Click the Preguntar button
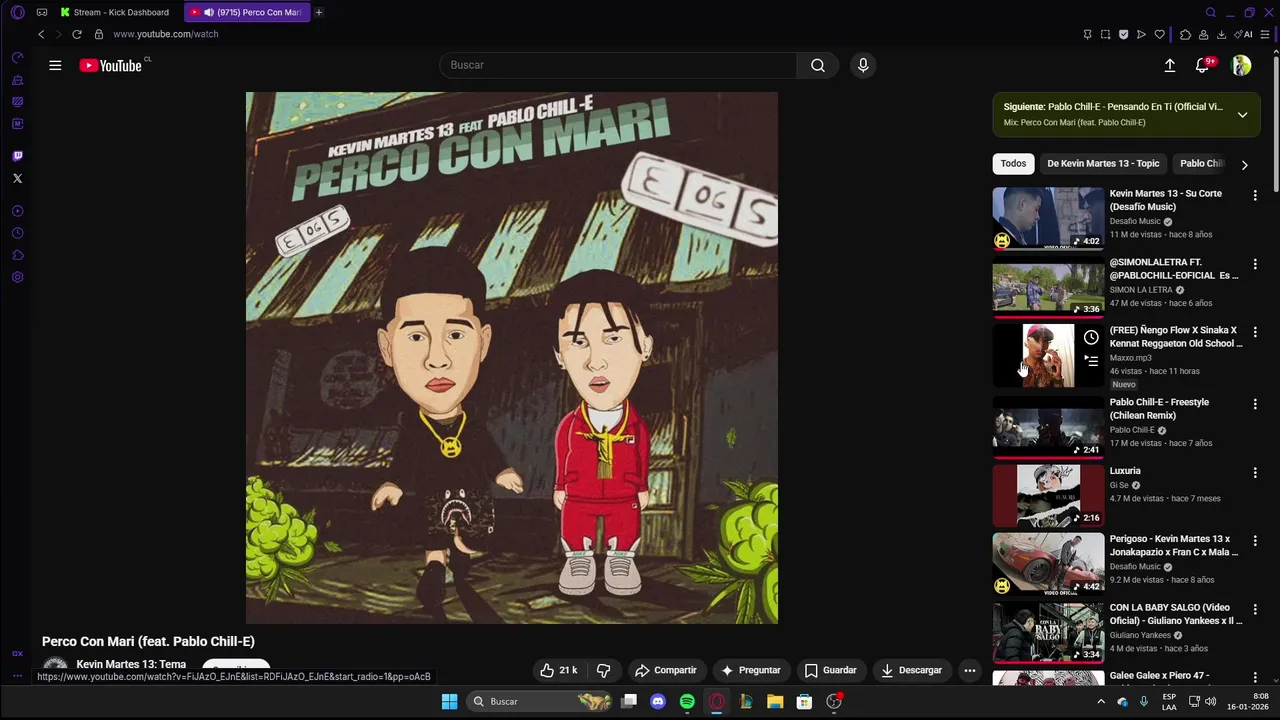Image resolution: width=1280 pixels, height=720 pixels. (750, 670)
